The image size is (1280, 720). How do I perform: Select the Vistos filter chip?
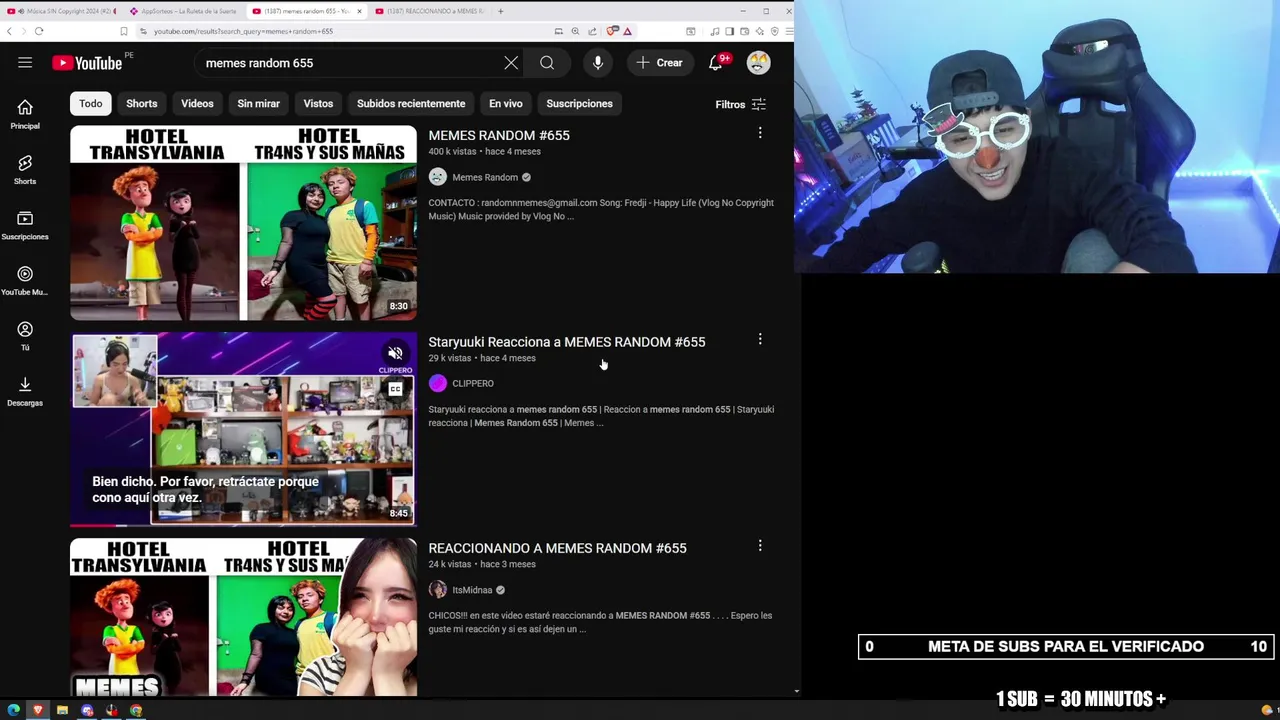pos(318,104)
